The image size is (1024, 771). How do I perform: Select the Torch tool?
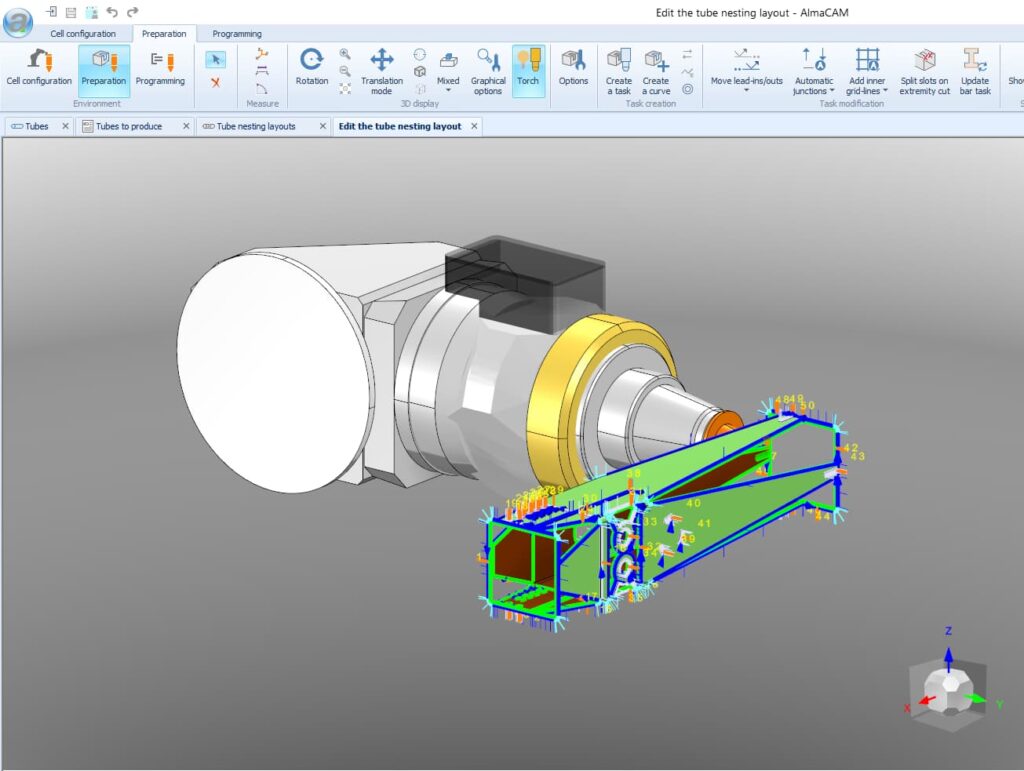coord(529,72)
